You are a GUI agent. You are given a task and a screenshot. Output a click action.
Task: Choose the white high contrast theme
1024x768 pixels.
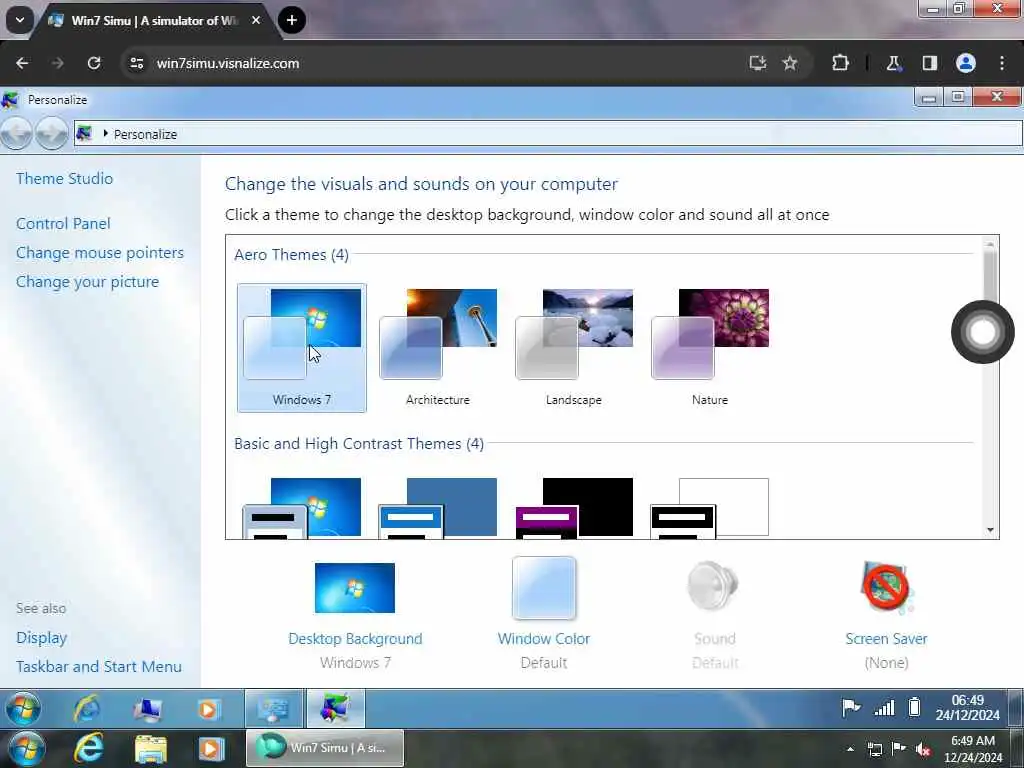pyautogui.click(x=710, y=508)
